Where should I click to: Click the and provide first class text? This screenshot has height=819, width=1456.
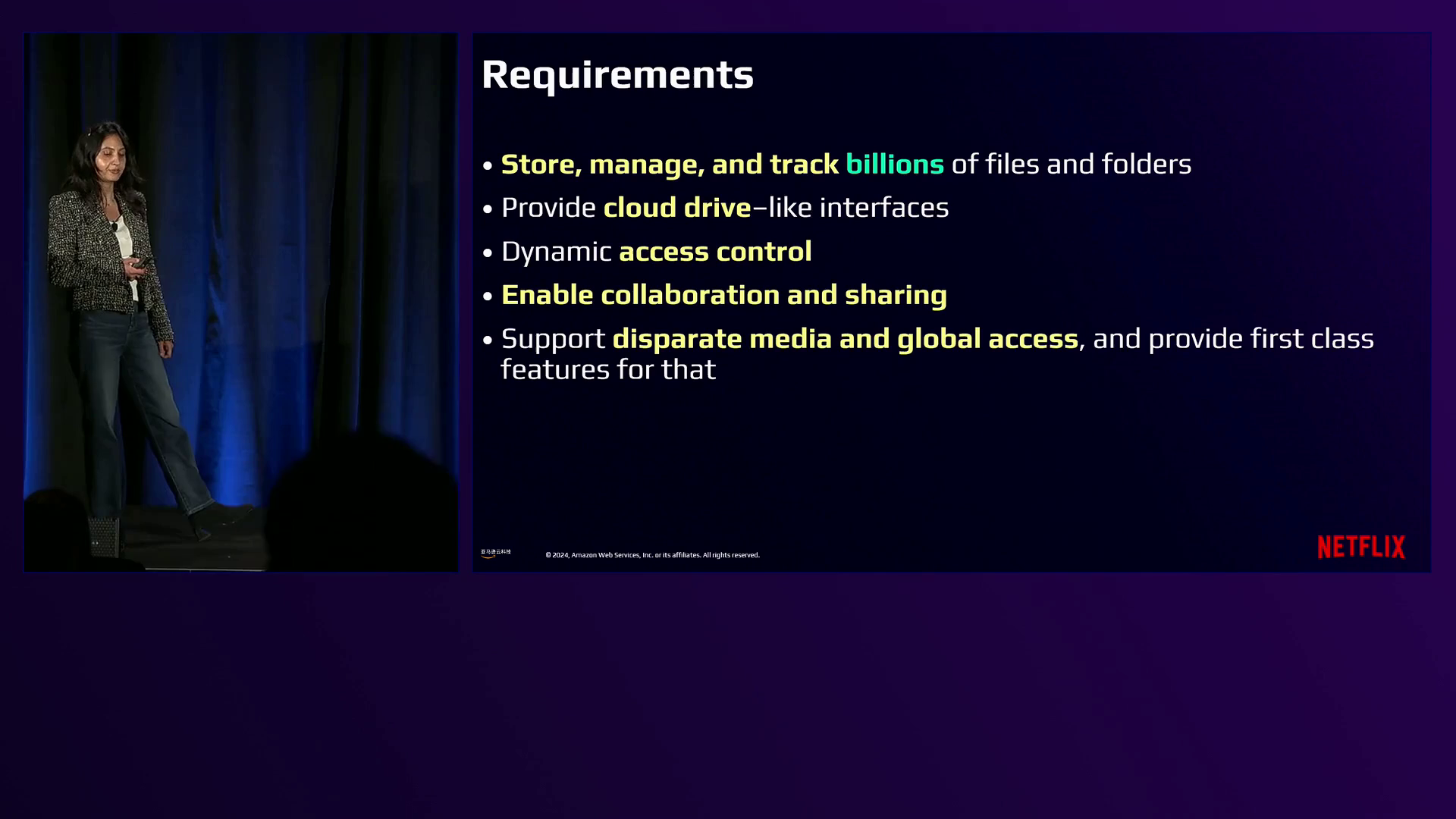[x=1232, y=339]
